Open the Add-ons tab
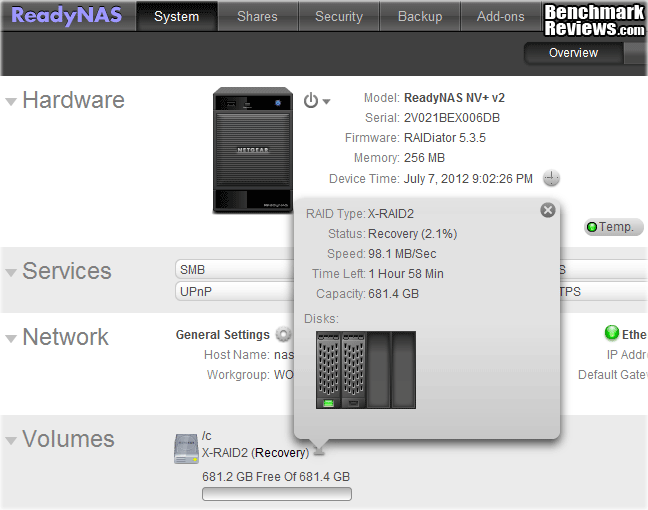Image resolution: width=648 pixels, height=510 pixels. pyautogui.click(x=500, y=17)
